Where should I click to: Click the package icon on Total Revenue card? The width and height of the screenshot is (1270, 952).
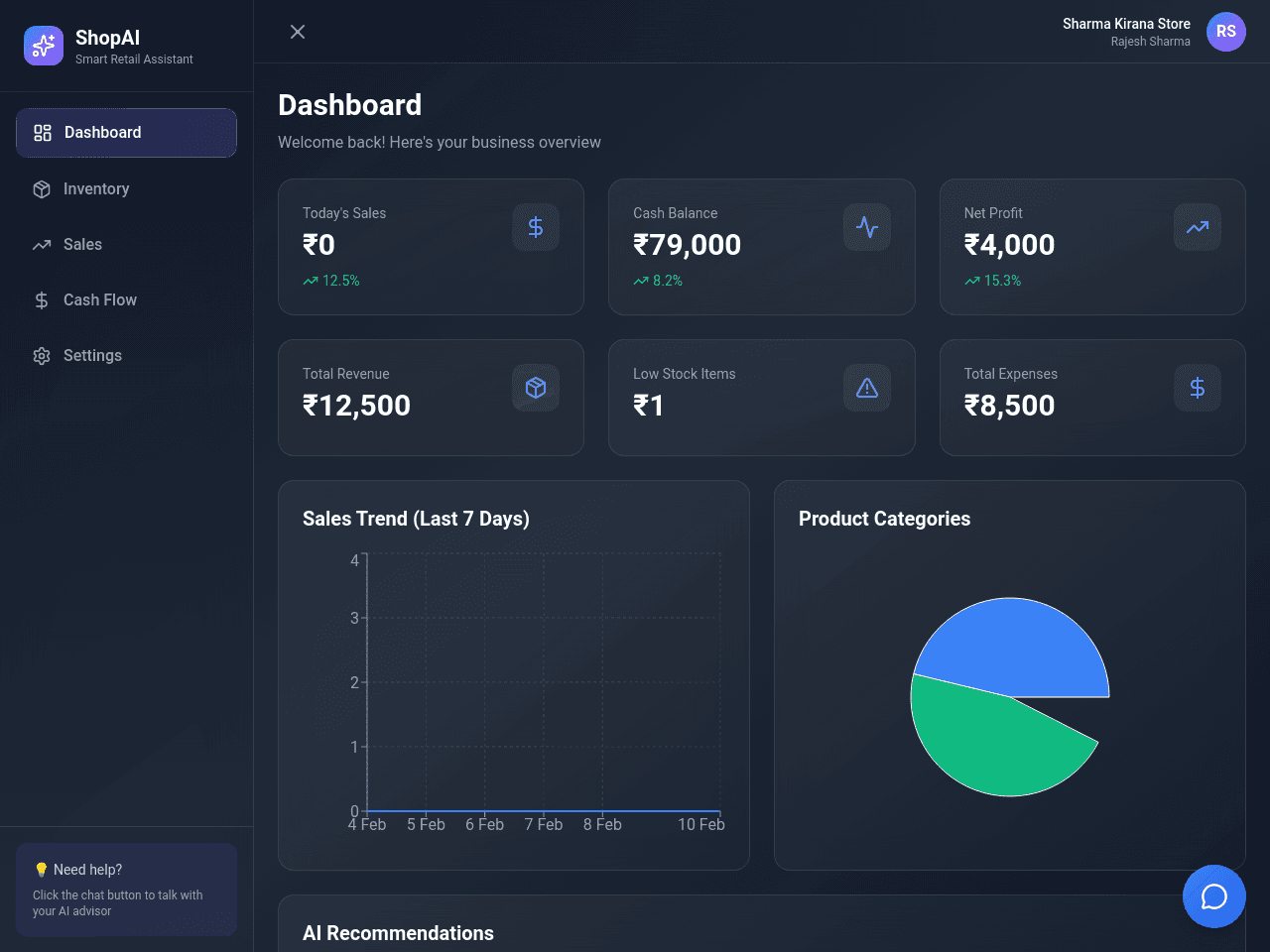(x=536, y=388)
